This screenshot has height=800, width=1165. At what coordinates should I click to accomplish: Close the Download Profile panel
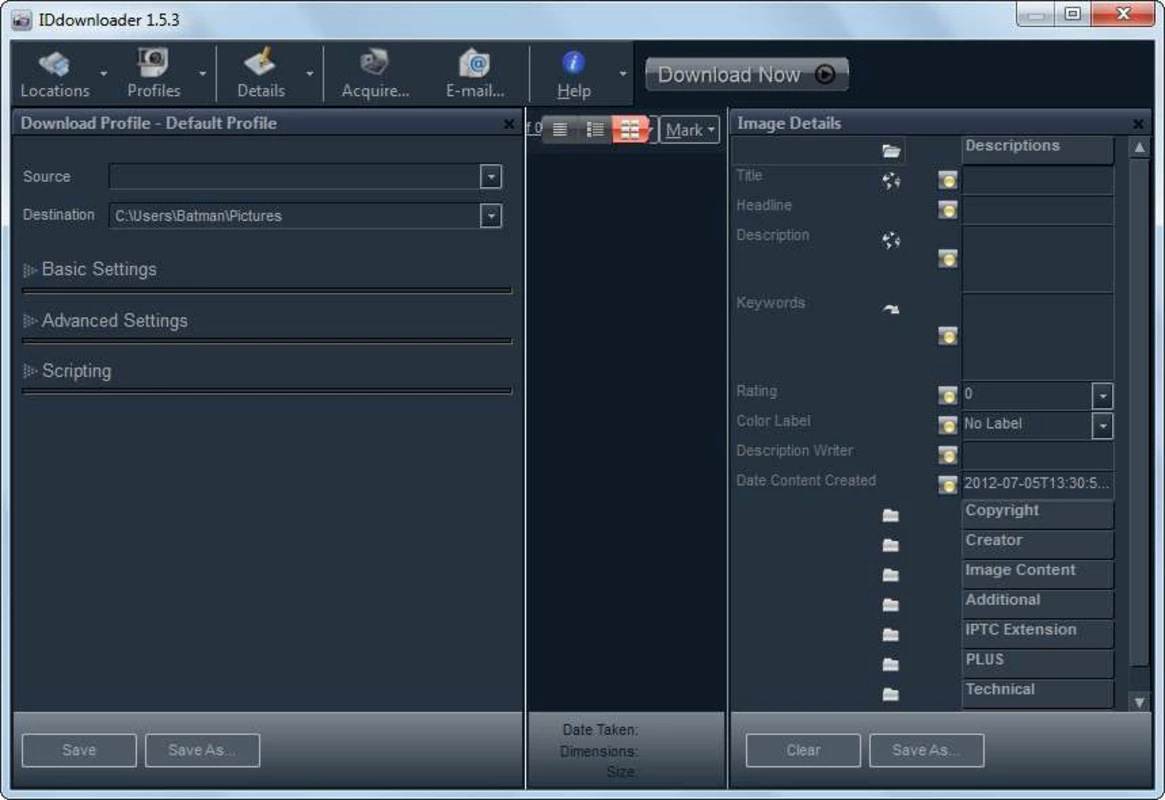[x=509, y=124]
